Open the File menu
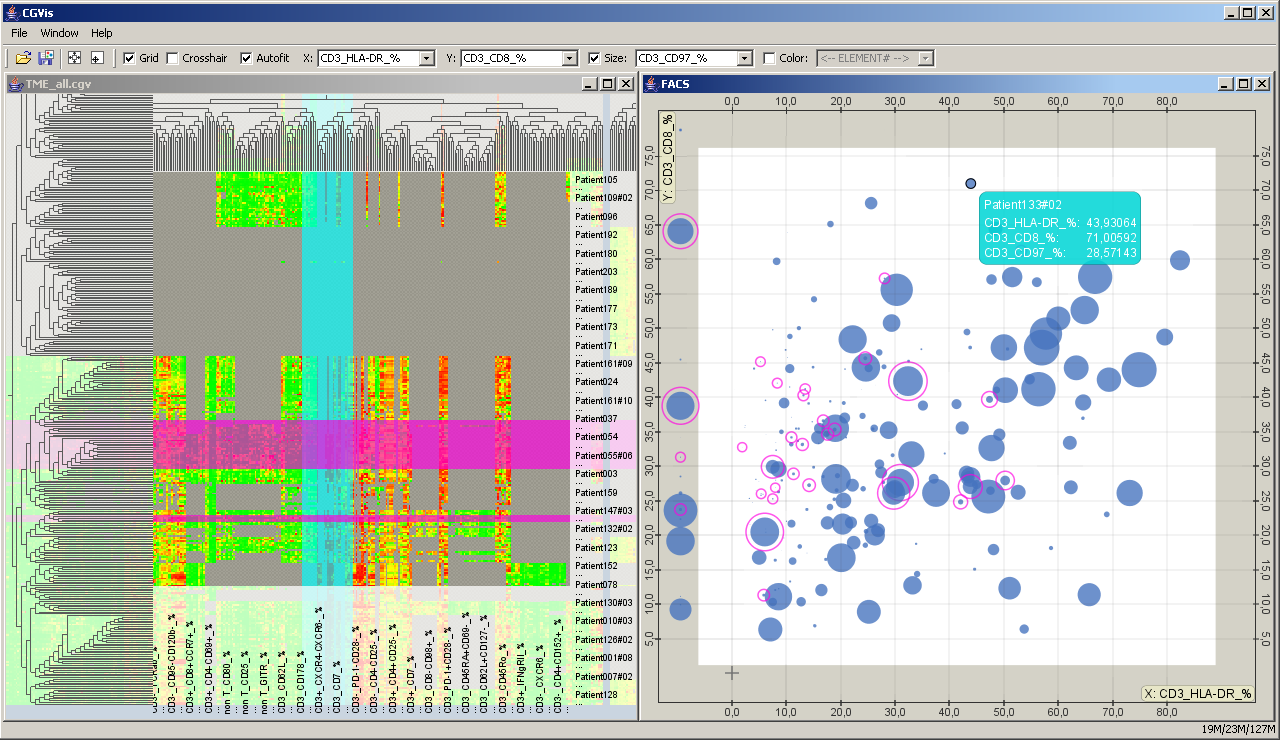 [x=19, y=33]
